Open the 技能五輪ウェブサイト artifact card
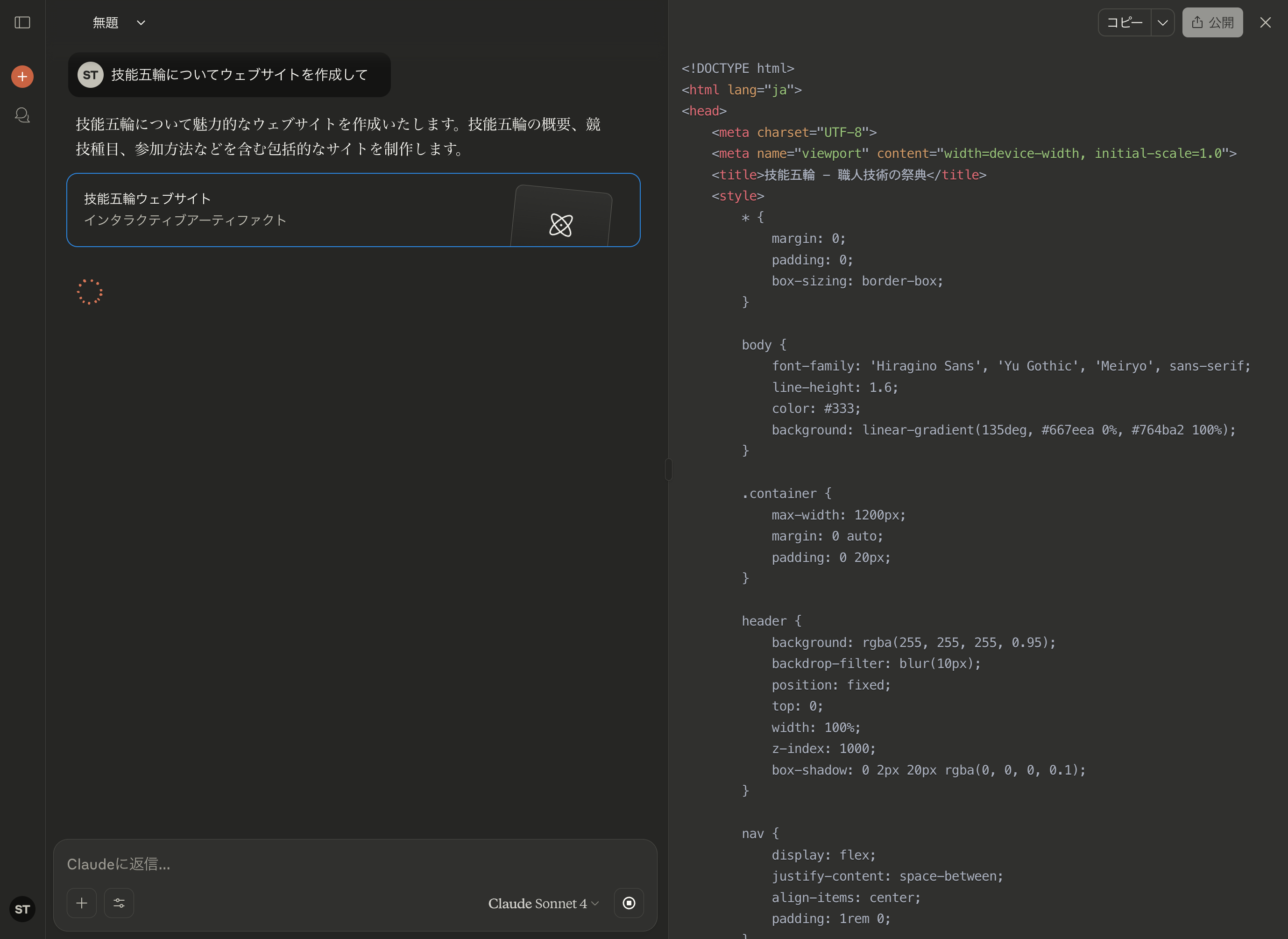Viewport: 1288px width, 939px height. (354, 210)
